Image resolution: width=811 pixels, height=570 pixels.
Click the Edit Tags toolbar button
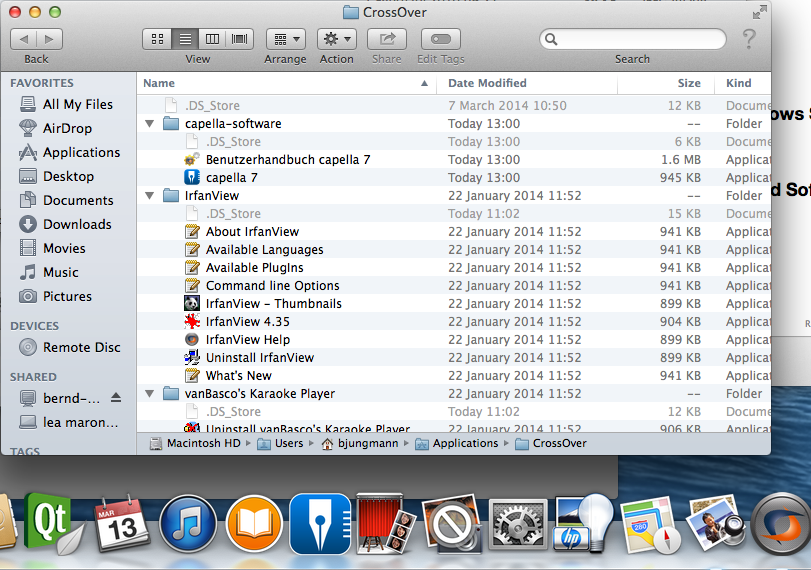pos(441,39)
